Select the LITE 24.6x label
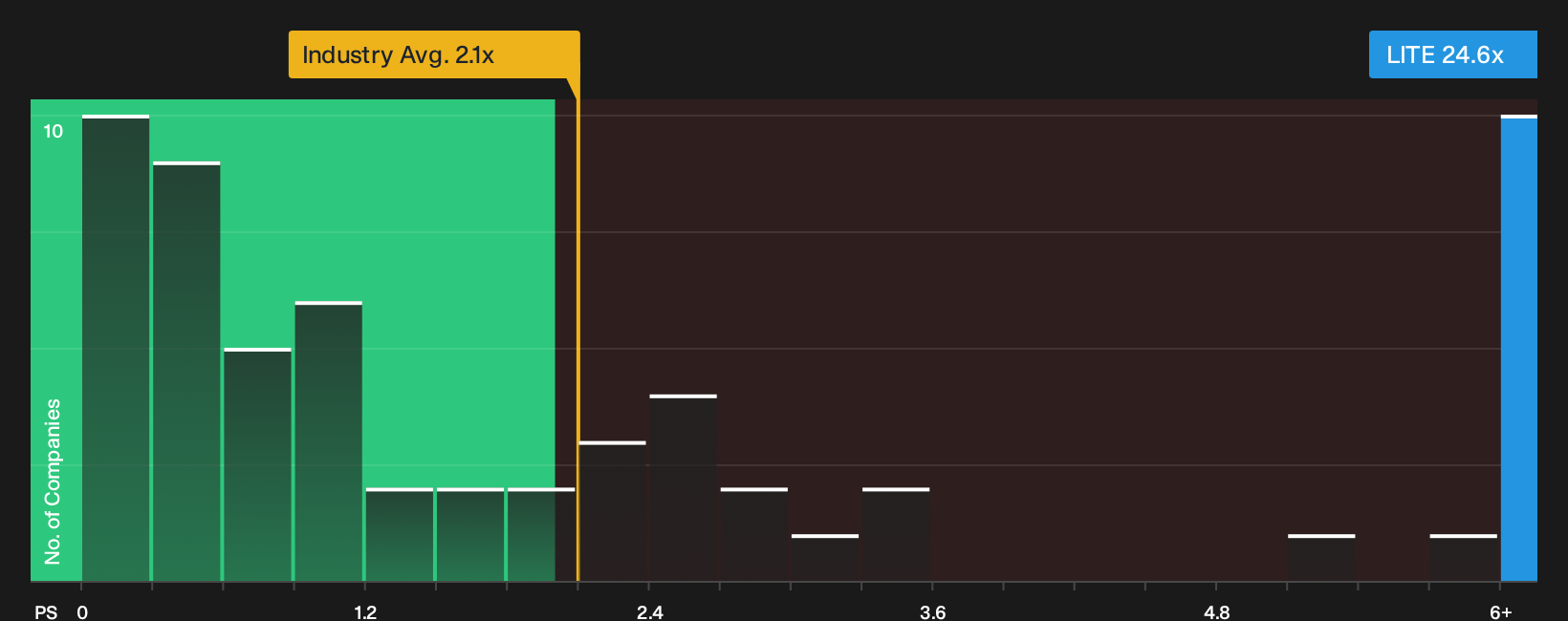The height and width of the screenshot is (621, 1568). tap(1452, 54)
